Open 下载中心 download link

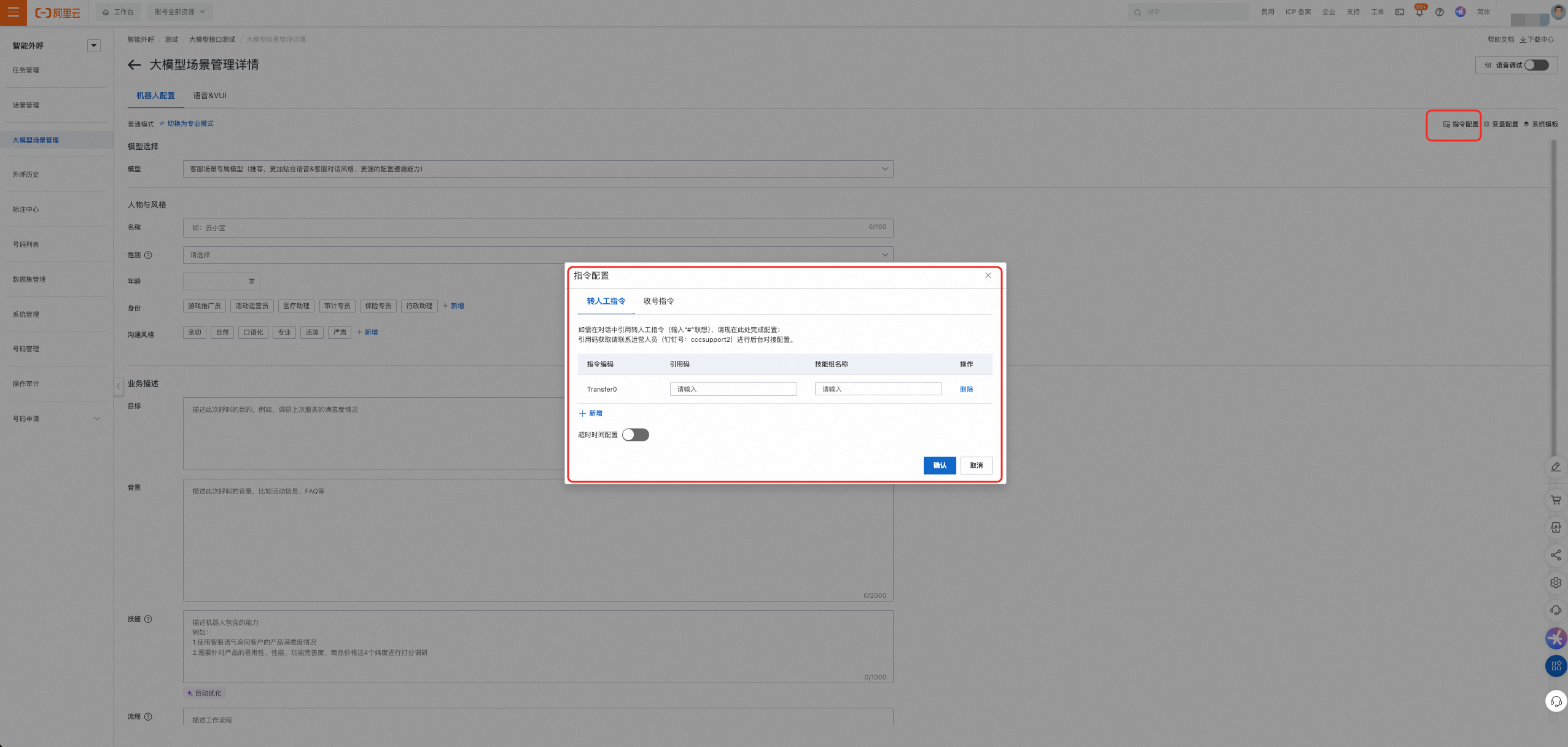tap(1537, 40)
